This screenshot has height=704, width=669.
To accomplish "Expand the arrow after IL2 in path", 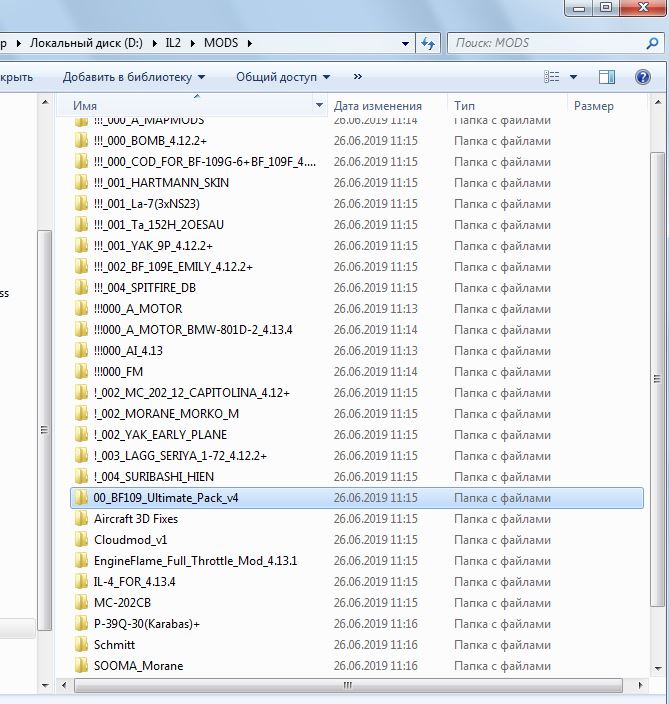I will click(193, 43).
